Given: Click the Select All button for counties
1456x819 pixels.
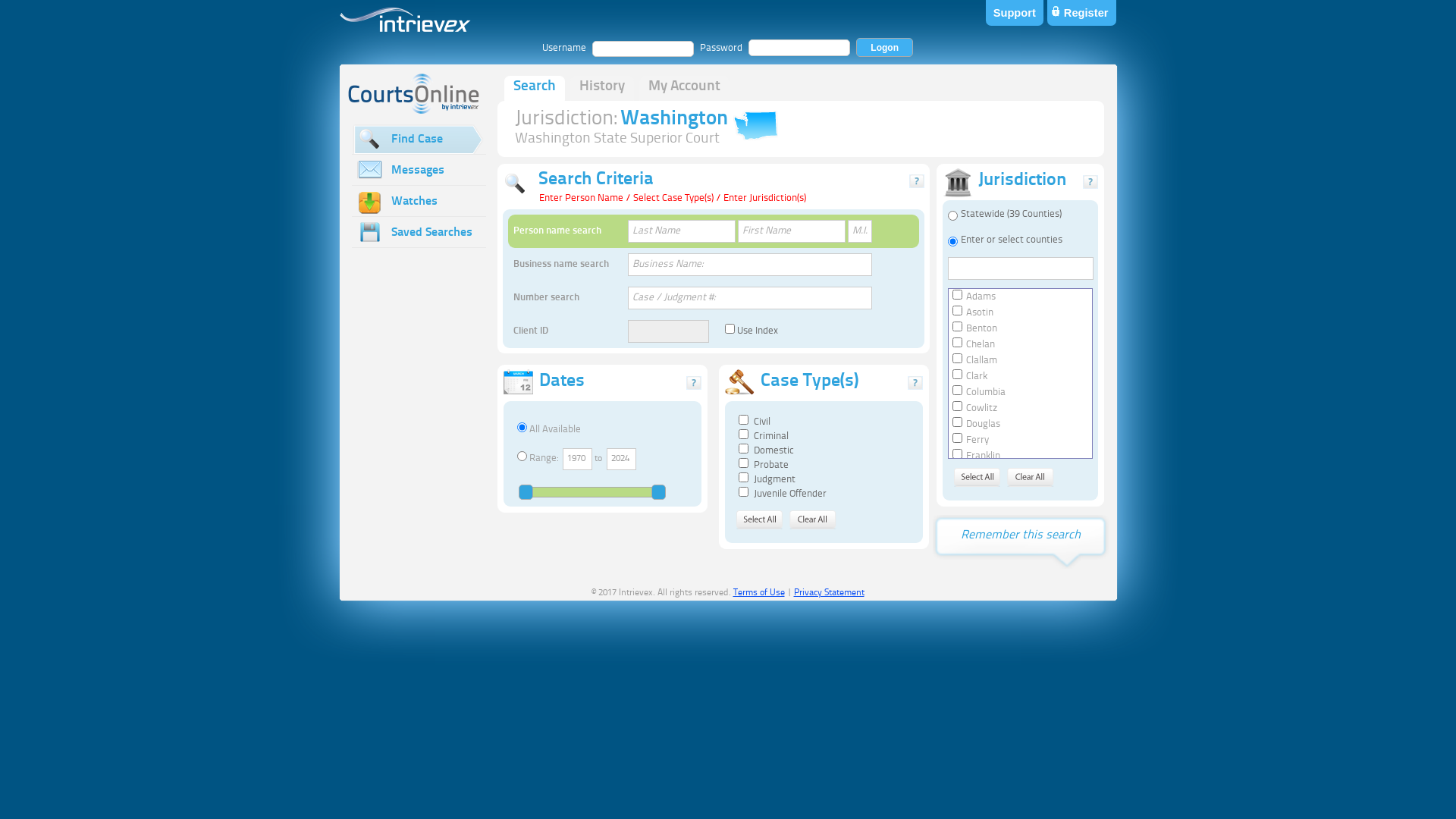Looking at the screenshot, I should point(977,476).
